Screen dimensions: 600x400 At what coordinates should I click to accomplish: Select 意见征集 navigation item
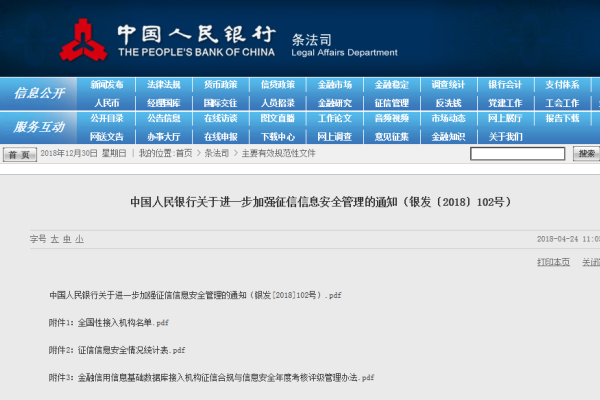pos(392,137)
